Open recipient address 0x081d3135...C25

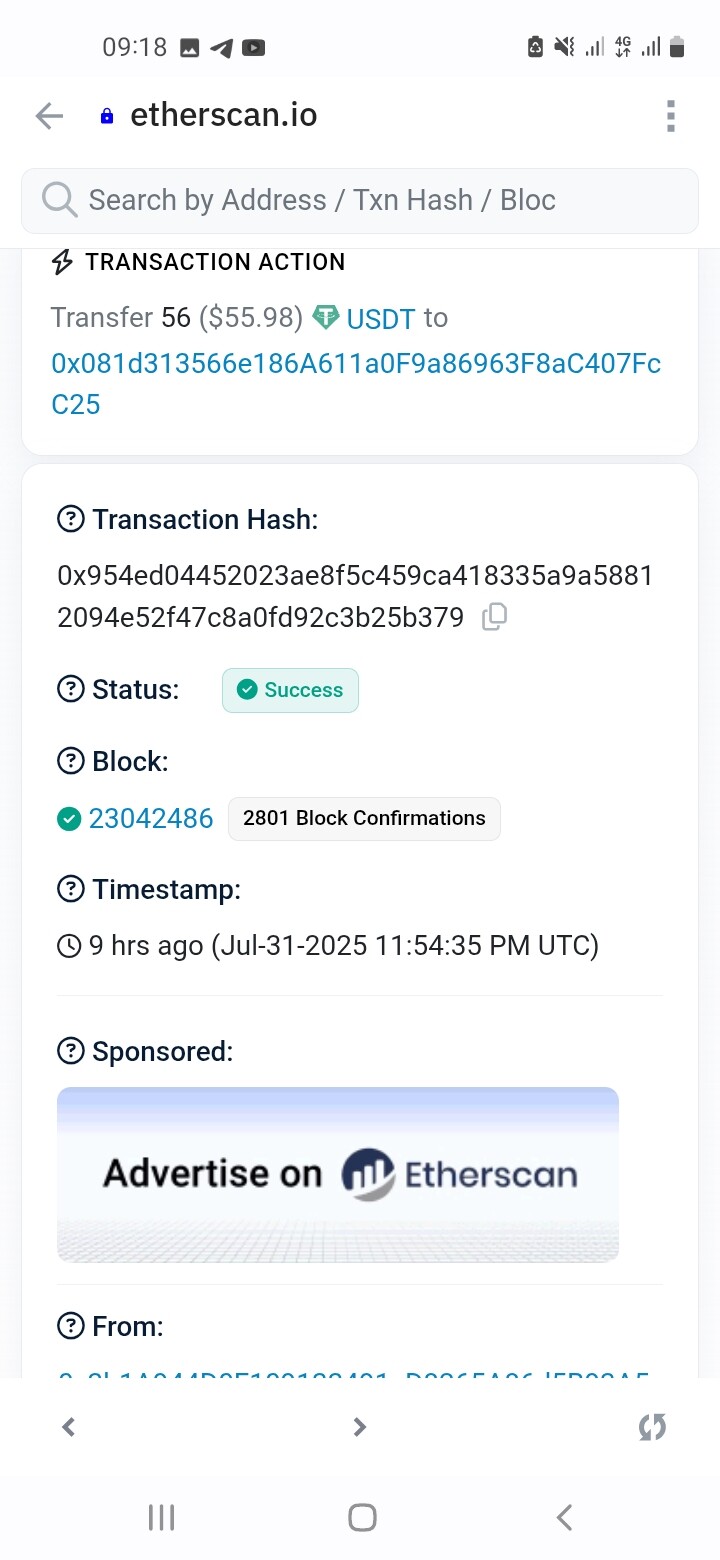356,383
